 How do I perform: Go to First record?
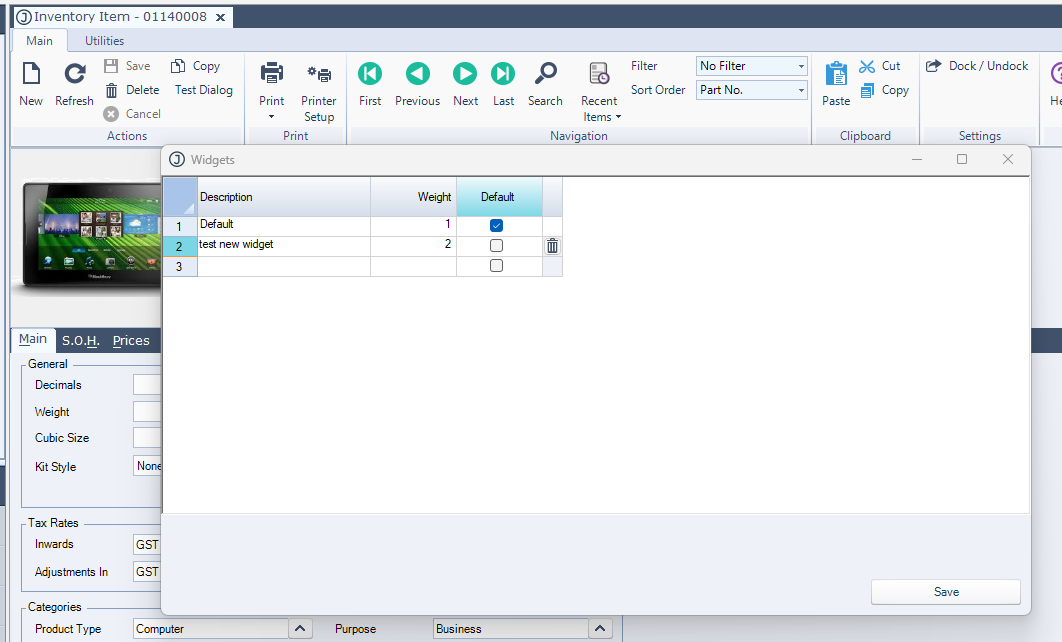click(370, 75)
